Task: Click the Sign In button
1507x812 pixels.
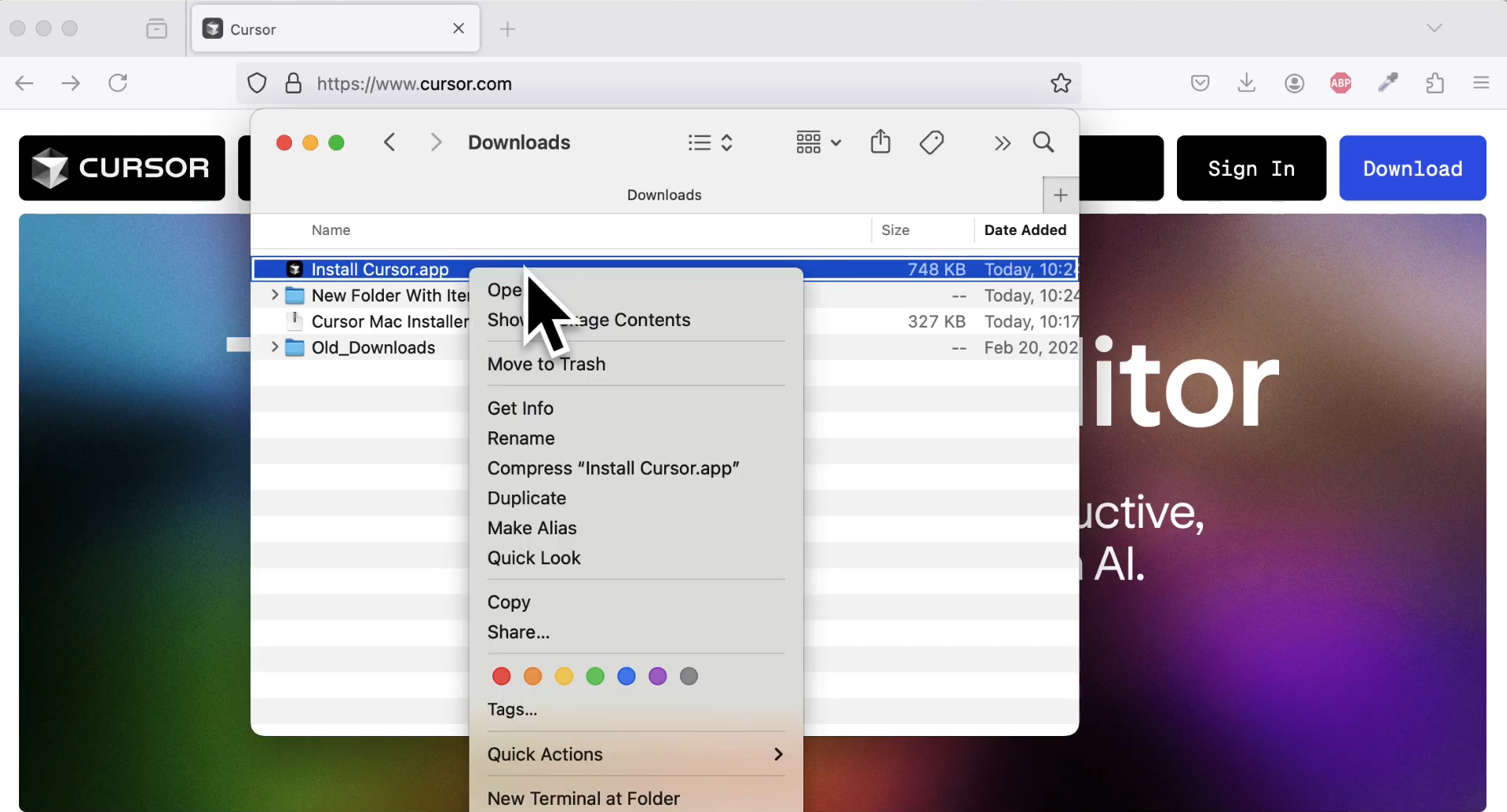Action: [x=1251, y=168]
